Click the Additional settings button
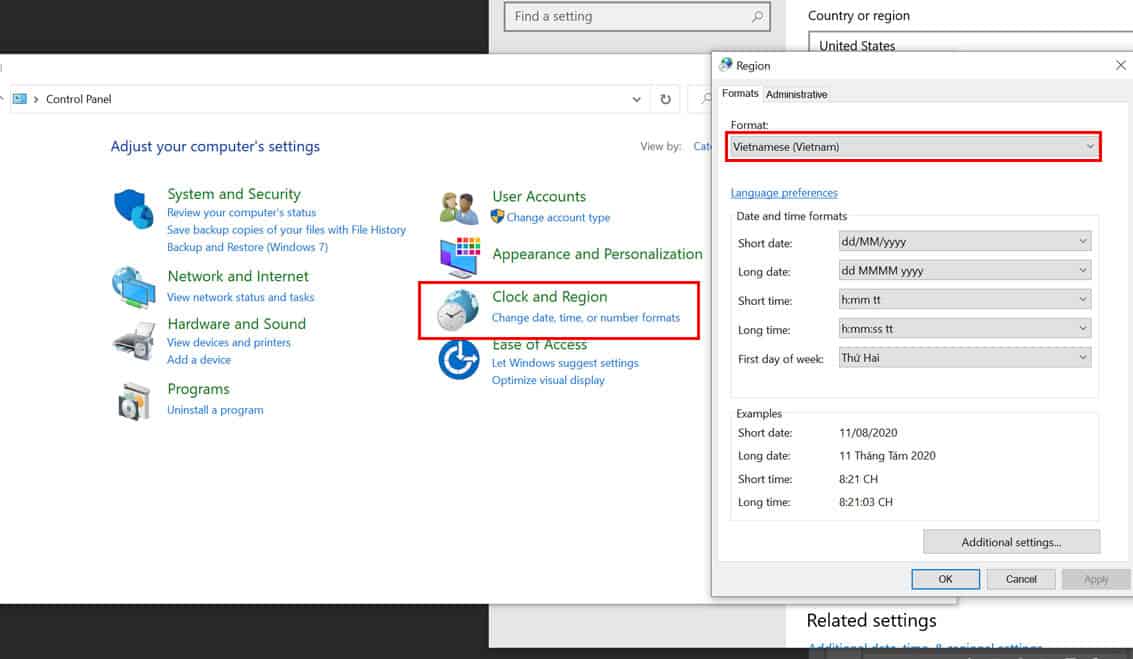Image resolution: width=1133 pixels, height=659 pixels. tap(1010, 542)
